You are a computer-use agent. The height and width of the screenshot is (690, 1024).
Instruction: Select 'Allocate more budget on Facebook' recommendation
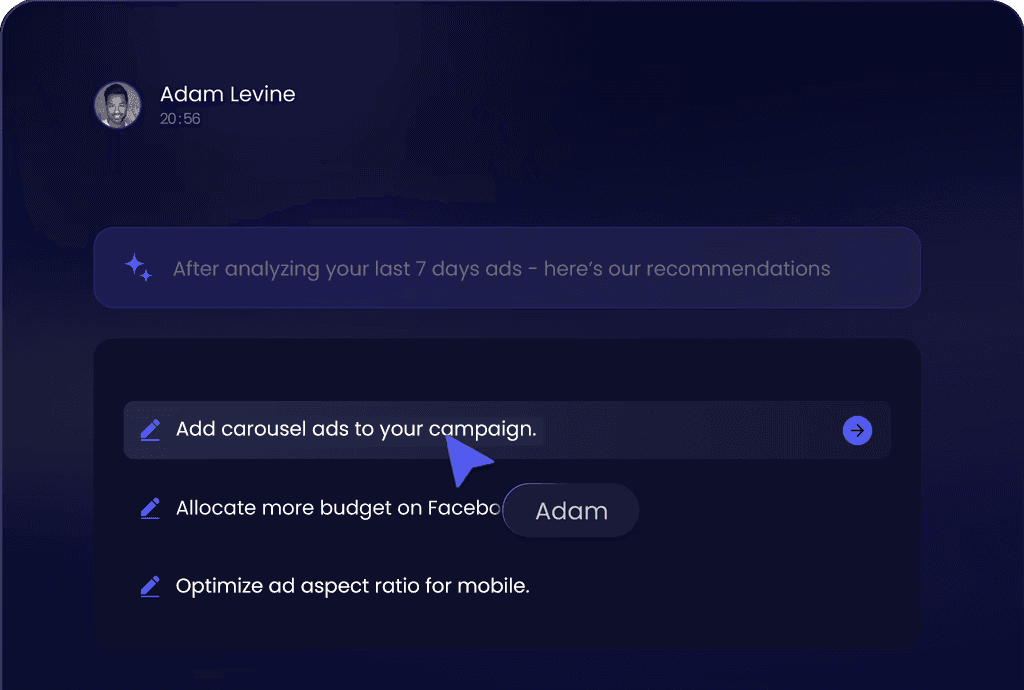click(x=338, y=508)
